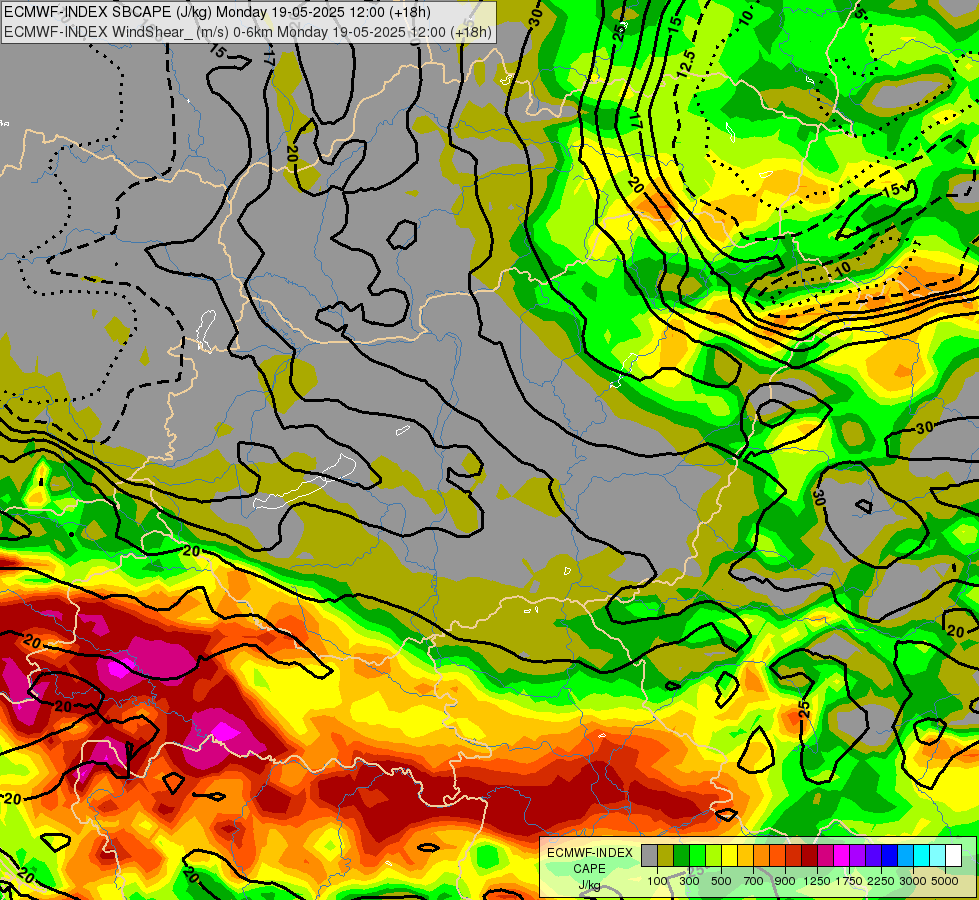Image resolution: width=979 pixels, height=900 pixels.
Task: Click the legend value label 5000
Action: (945, 881)
